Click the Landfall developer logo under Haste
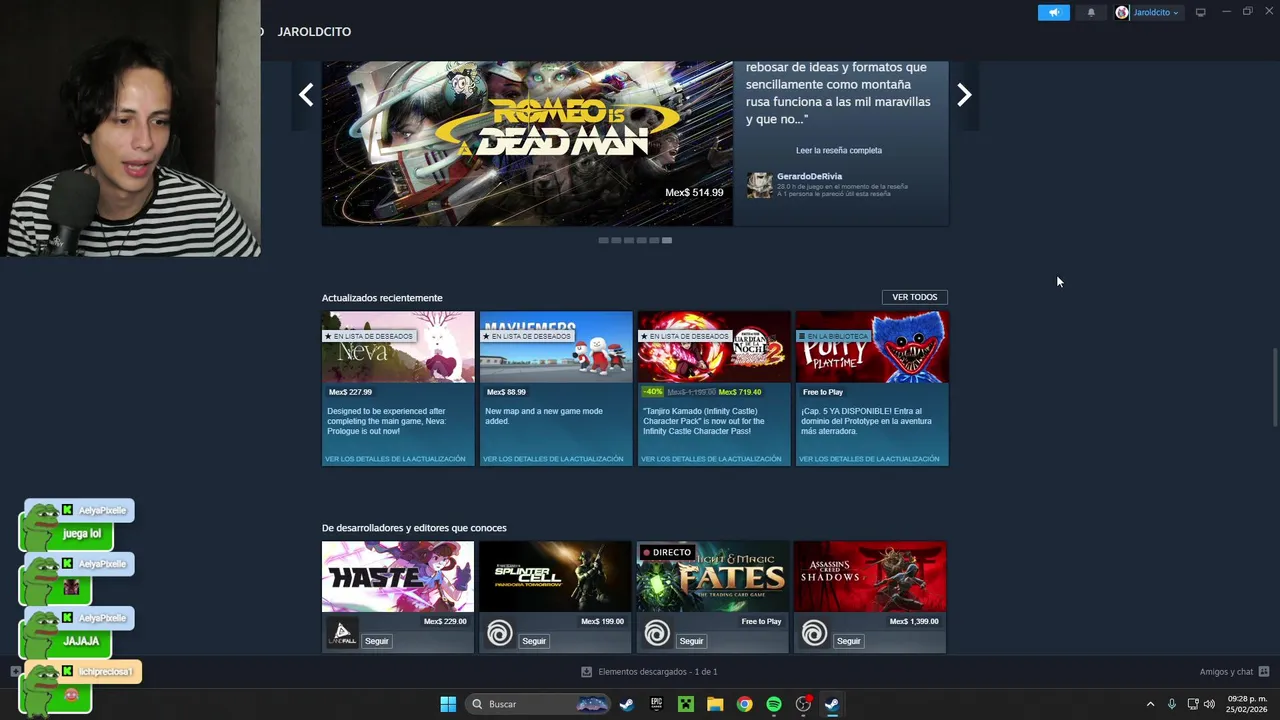 point(342,633)
